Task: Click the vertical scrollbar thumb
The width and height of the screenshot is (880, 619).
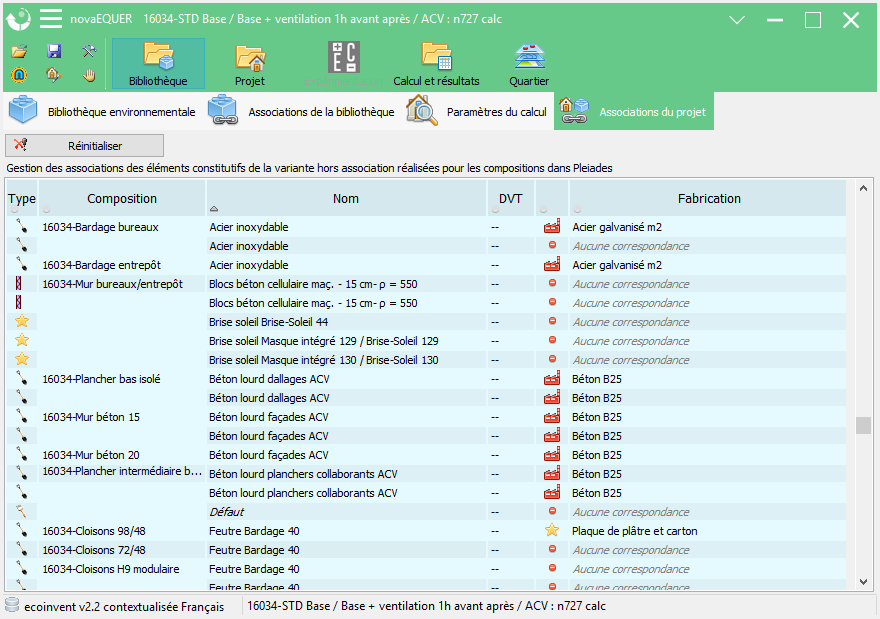Action: (x=863, y=425)
